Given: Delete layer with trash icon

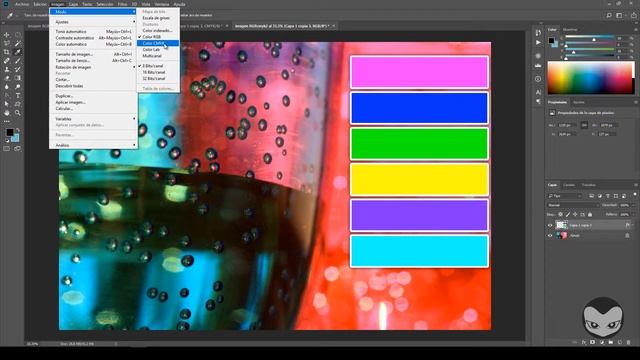Looking at the screenshot, I should 628,342.
